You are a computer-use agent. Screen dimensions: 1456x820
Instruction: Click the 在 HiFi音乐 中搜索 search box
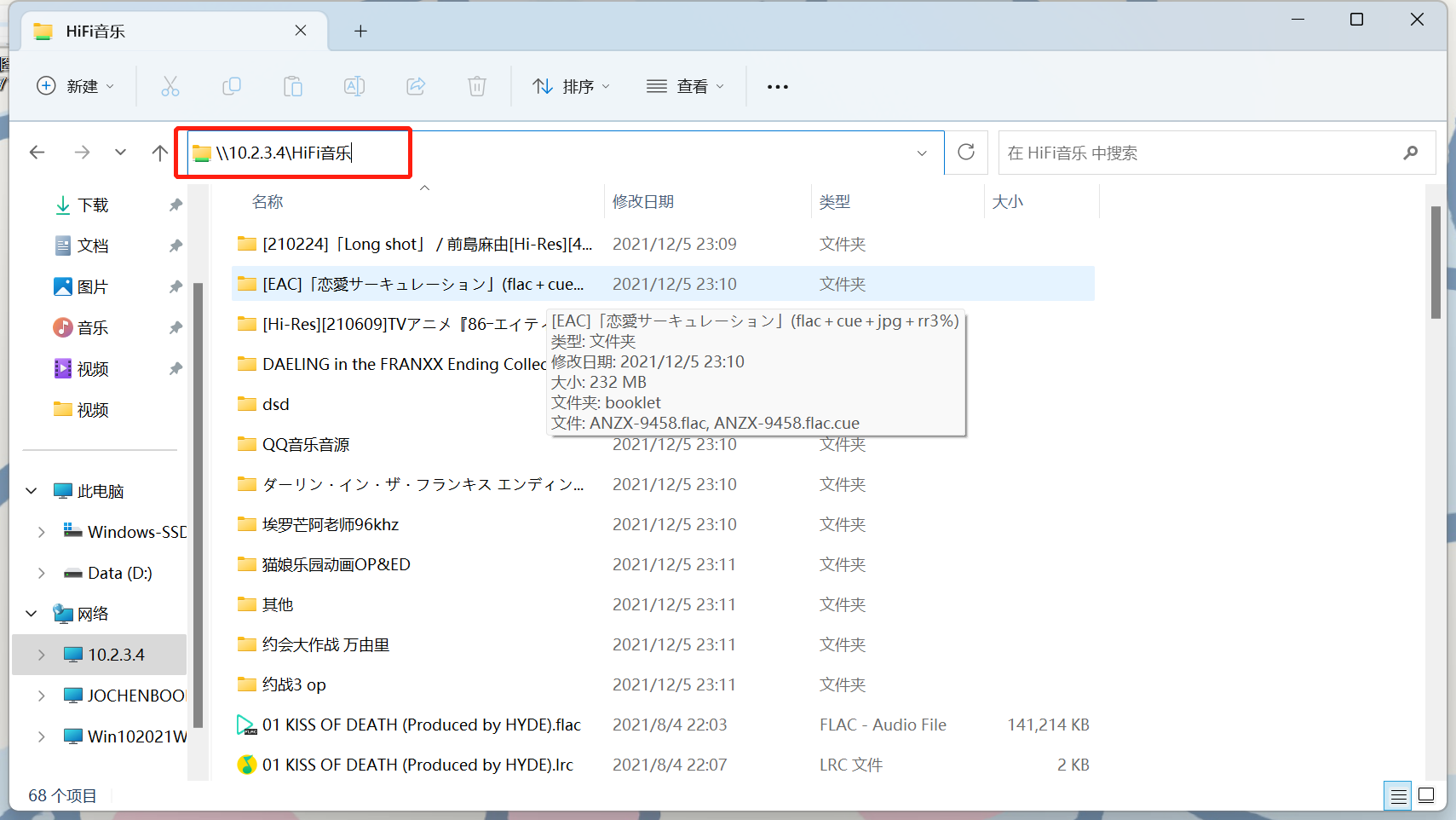coord(1201,153)
